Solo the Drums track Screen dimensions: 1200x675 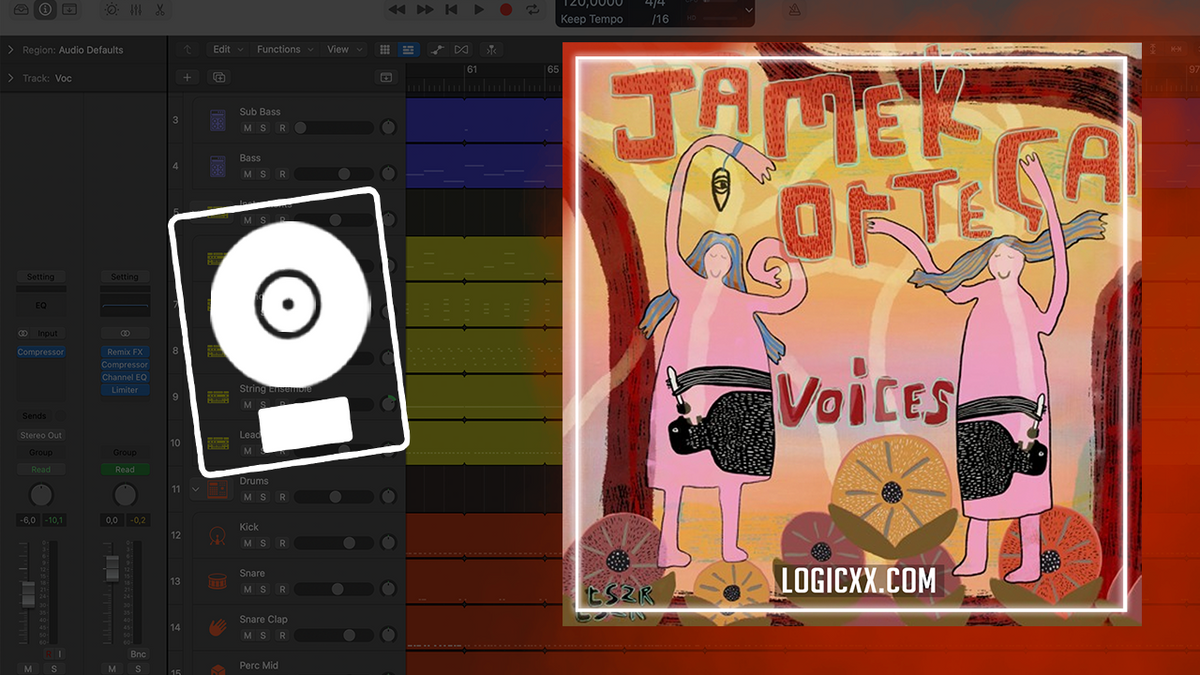tap(263, 497)
